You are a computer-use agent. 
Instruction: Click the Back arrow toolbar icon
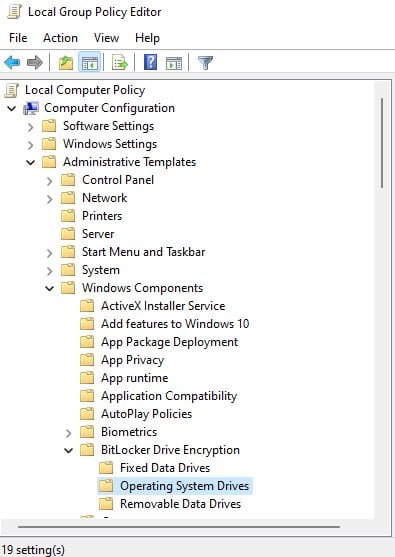coord(12,63)
